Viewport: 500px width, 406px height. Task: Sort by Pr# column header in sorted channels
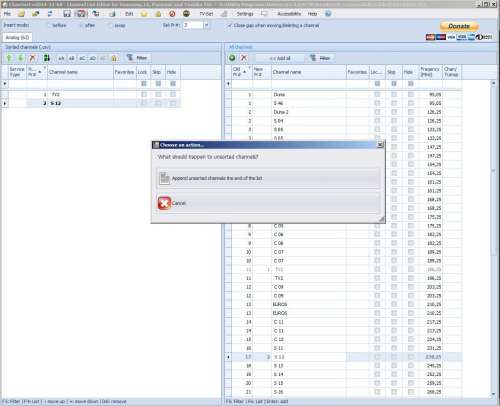[37, 72]
